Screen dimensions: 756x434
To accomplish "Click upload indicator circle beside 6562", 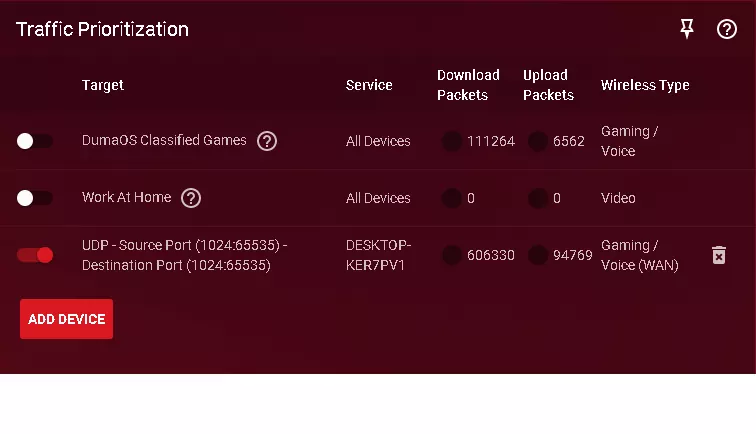I will pyautogui.click(x=538, y=141).
